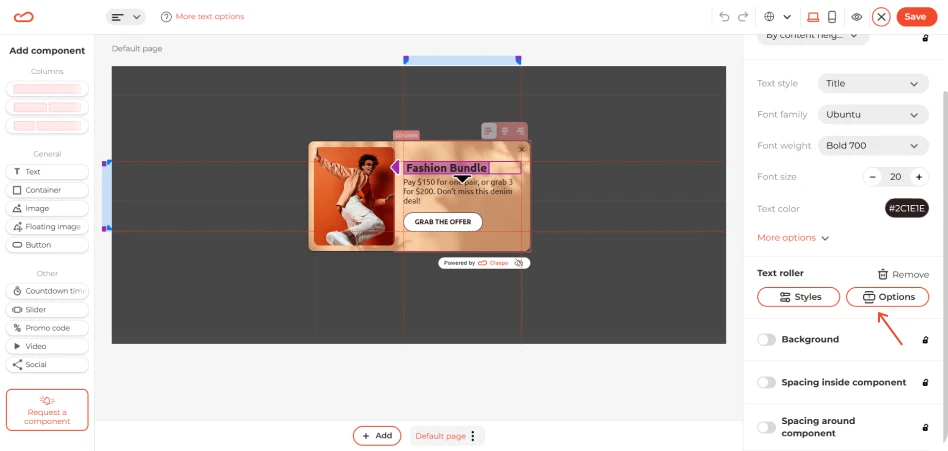The width and height of the screenshot is (948, 451).
Task: Click lock icon beside Background
Action: [x=925, y=340]
